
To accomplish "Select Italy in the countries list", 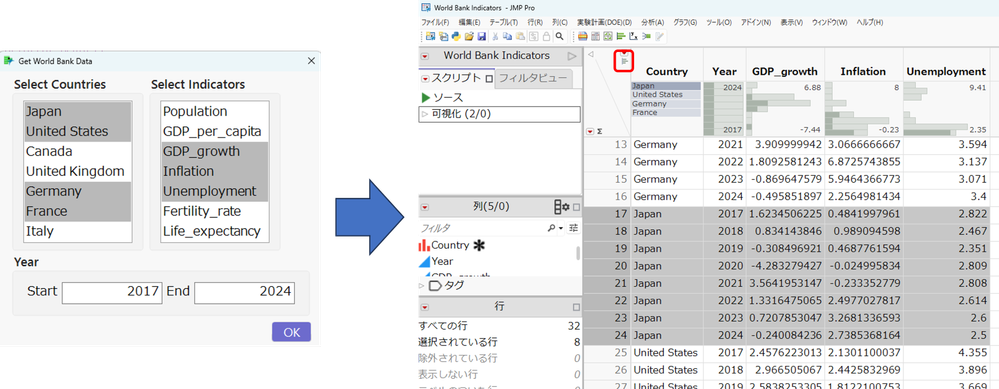I will coord(78,231).
